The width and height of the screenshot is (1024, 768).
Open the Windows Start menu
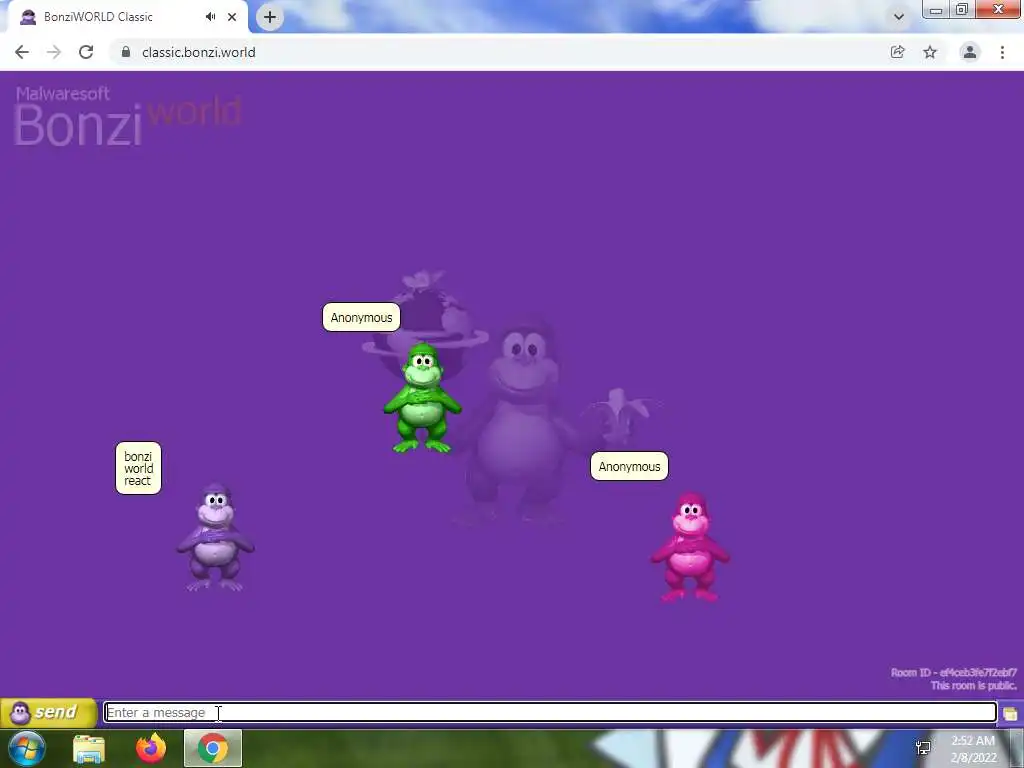27,748
